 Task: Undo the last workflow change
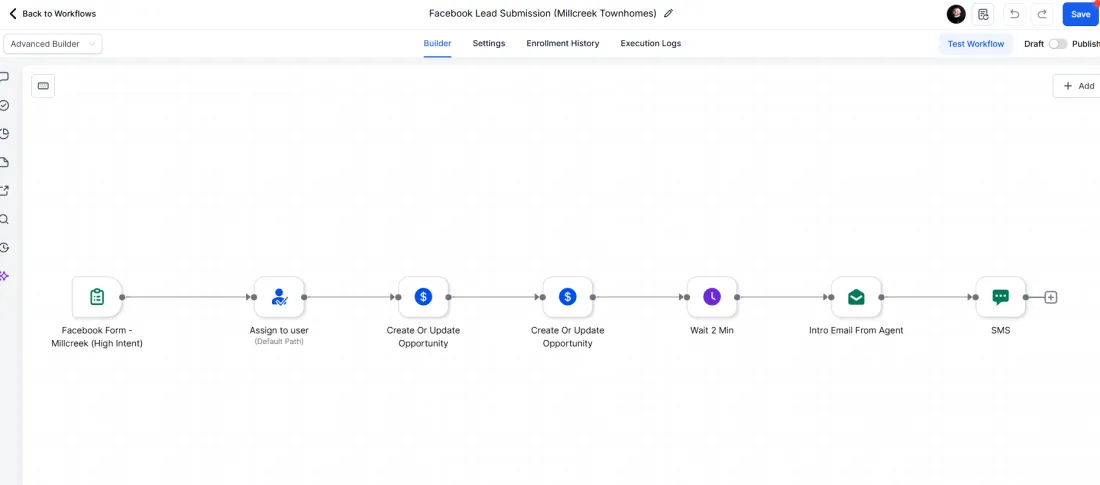click(1014, 14)
